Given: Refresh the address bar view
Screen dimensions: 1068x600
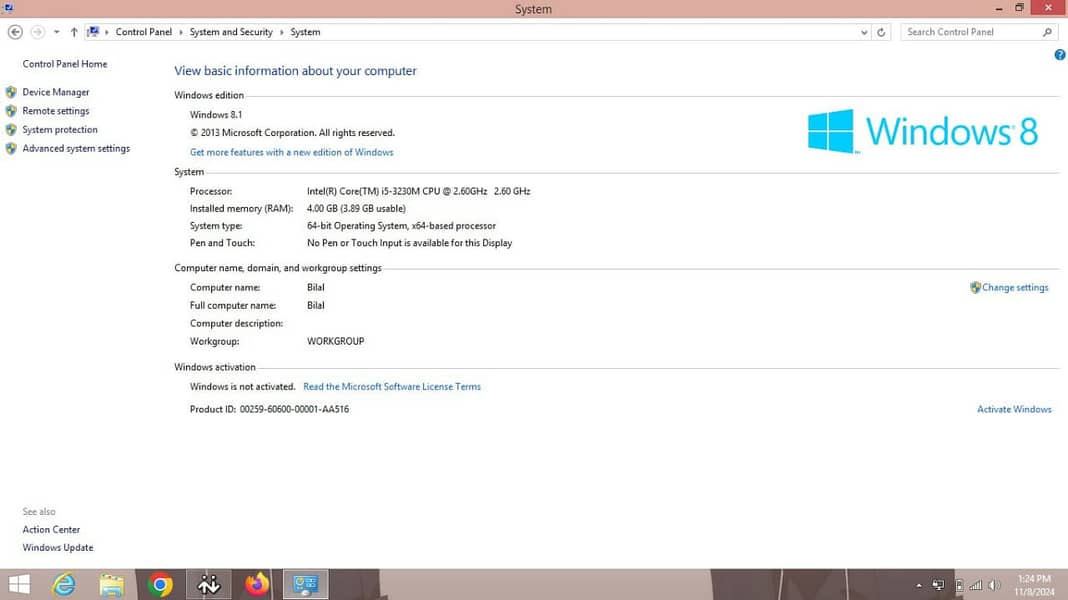Looking at the screenshot, I should pyautogui.click(x=881, y=32).
